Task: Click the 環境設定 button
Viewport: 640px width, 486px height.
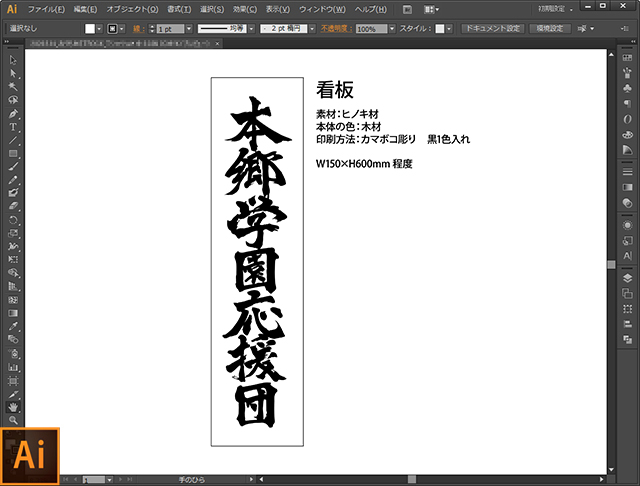Action: 550,29
